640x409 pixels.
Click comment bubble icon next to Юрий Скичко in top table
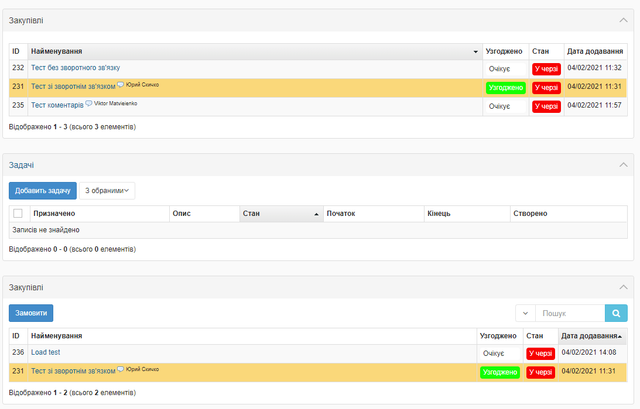pyautogui.click(x=120, y=84)
